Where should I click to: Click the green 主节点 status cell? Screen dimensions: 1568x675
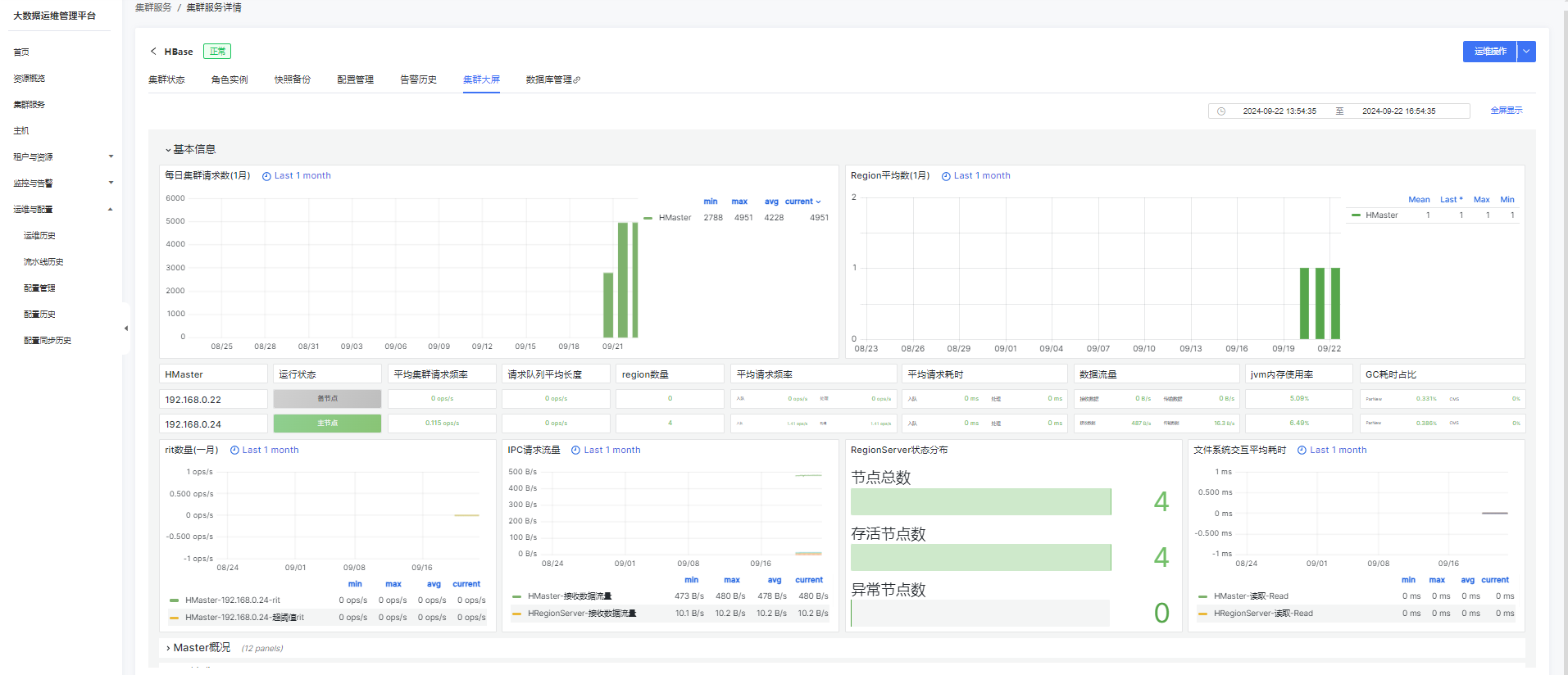pyautogui.click(x=327, y=424)
